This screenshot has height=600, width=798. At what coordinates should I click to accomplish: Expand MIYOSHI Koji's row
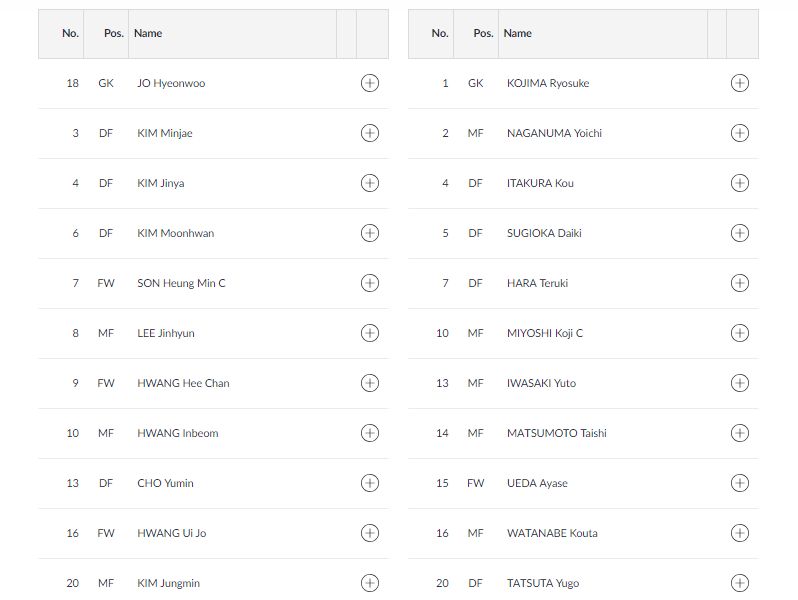click(740, 333)
